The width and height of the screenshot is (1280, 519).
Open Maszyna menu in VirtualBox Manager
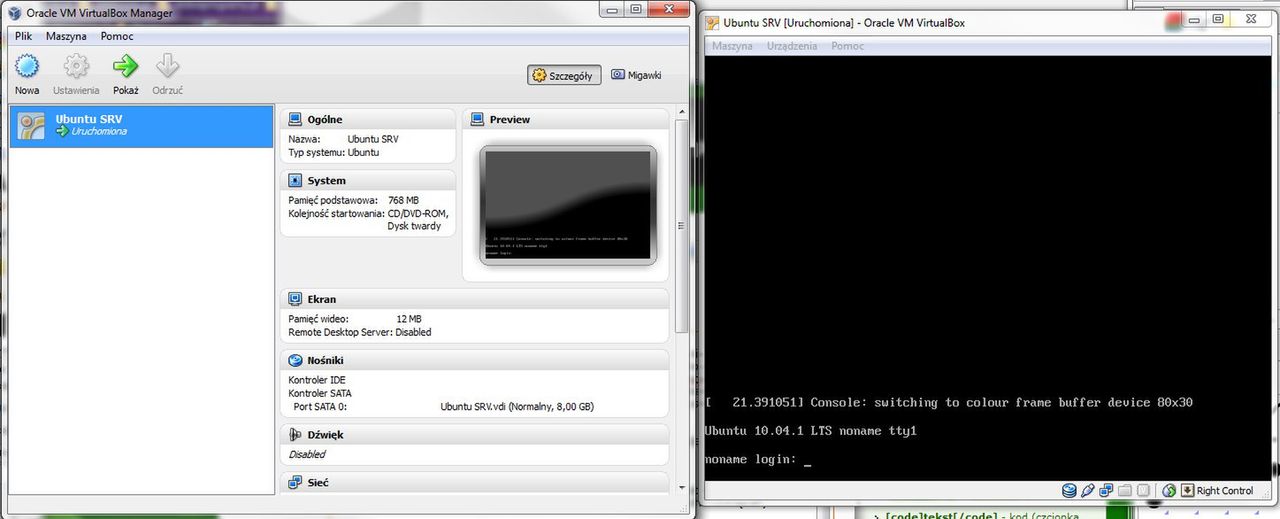(66, 36)
